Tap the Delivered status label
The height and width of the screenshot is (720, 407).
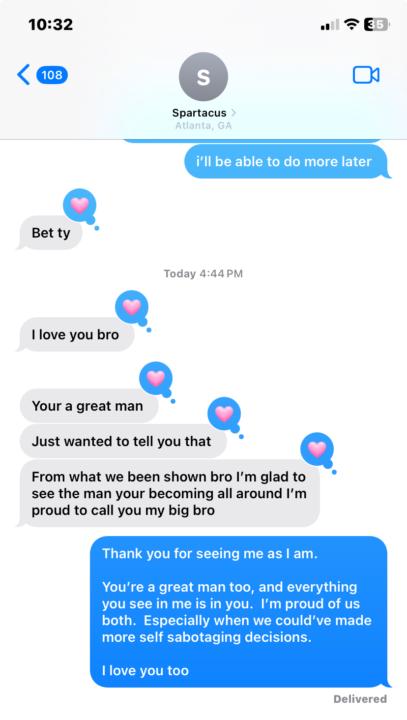pyautogui.click(x=360, y=699)
